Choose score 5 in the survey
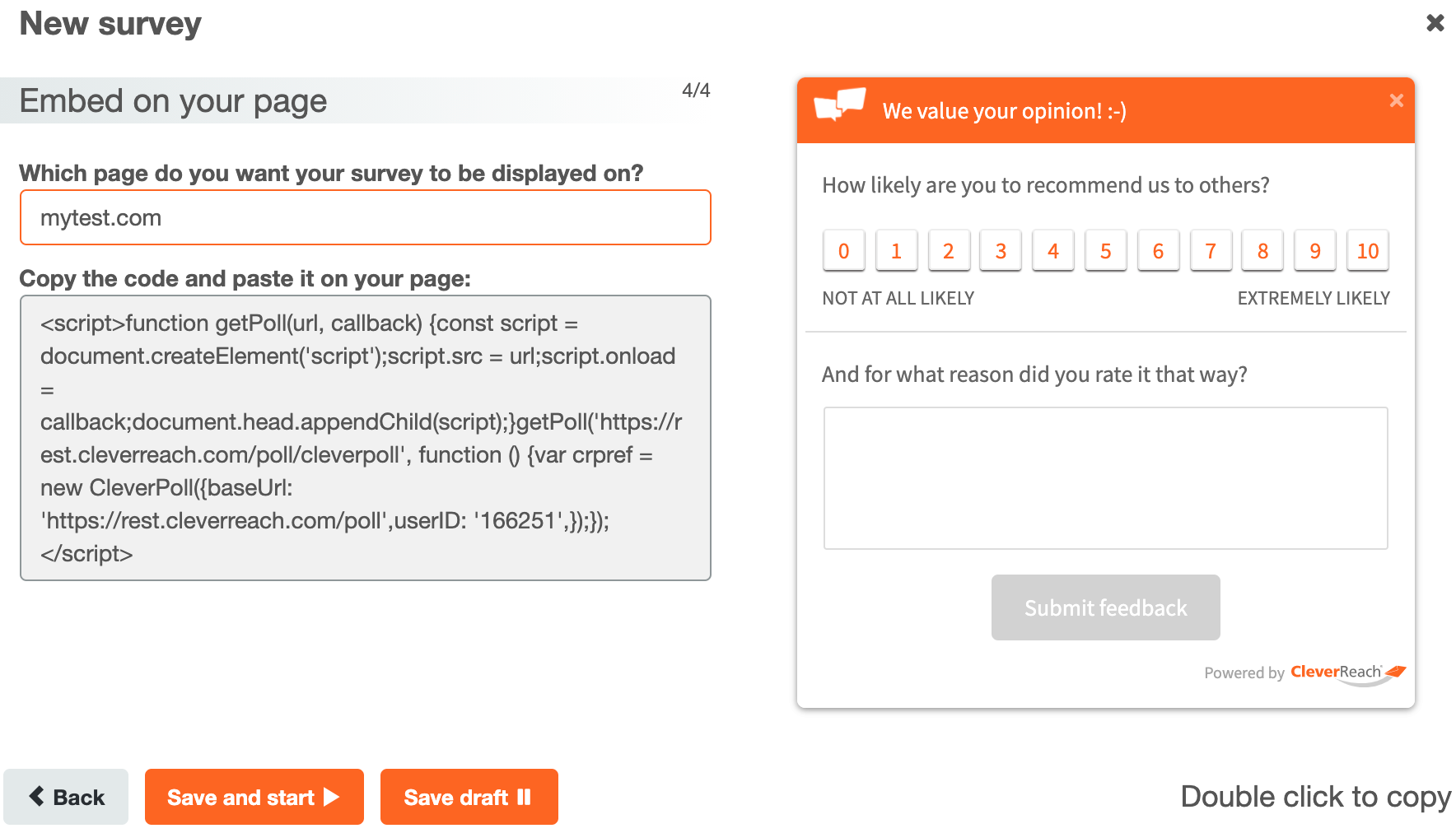This screenshot has height=833, width=1456. [1105, 251]
